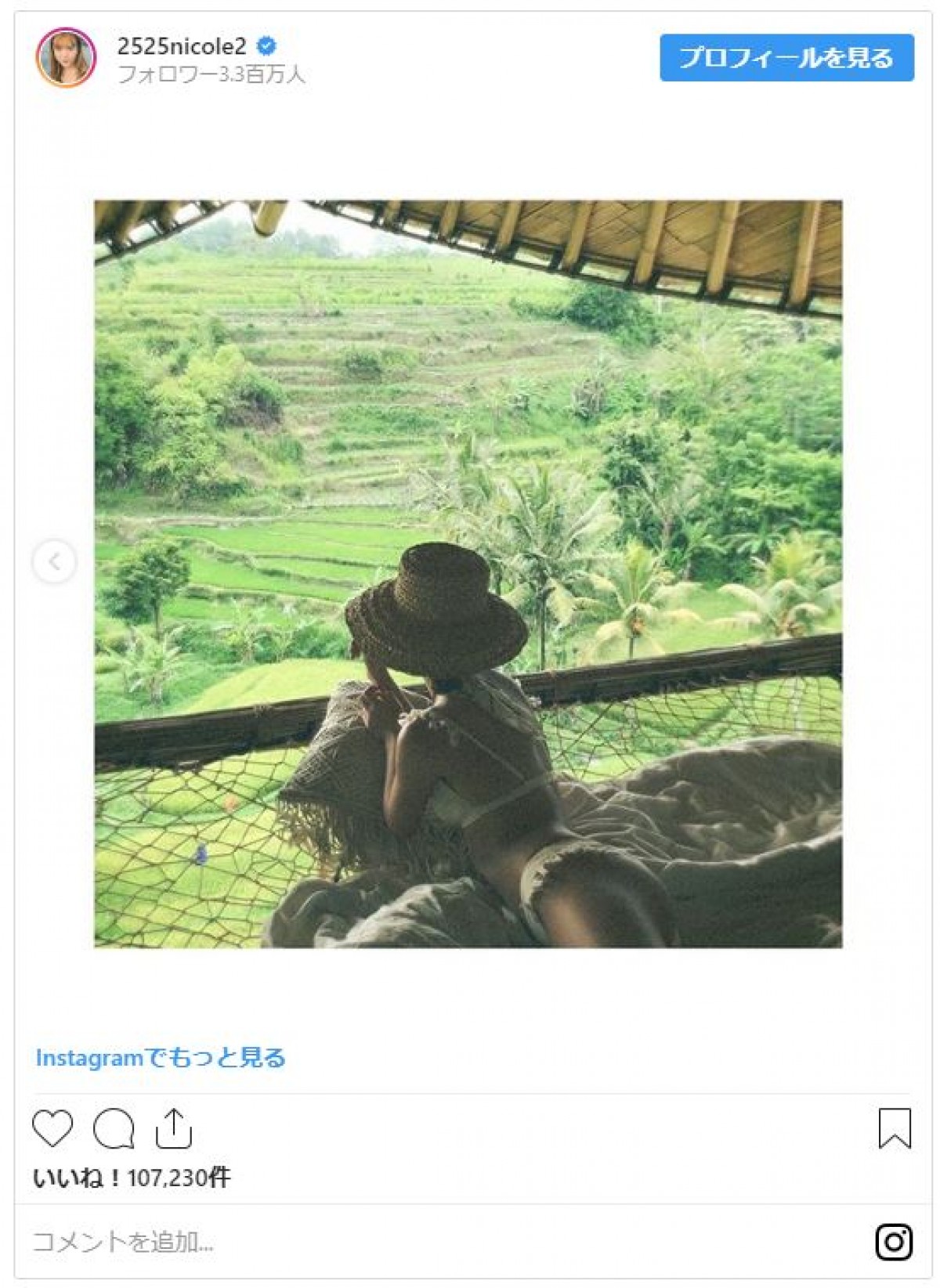940x1288 pixels.
Task: View the いいね！107,230件 likes count
Action: pos(132,1178)
